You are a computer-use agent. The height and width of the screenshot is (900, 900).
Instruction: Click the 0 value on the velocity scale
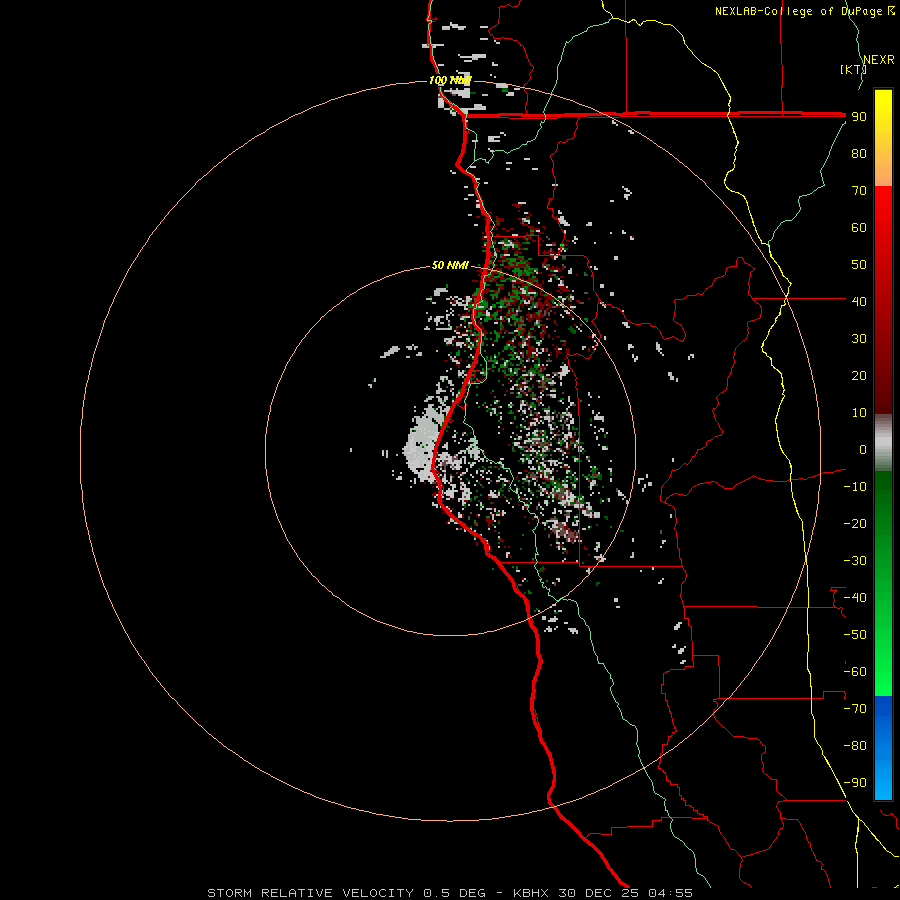(x=863, y=449)
